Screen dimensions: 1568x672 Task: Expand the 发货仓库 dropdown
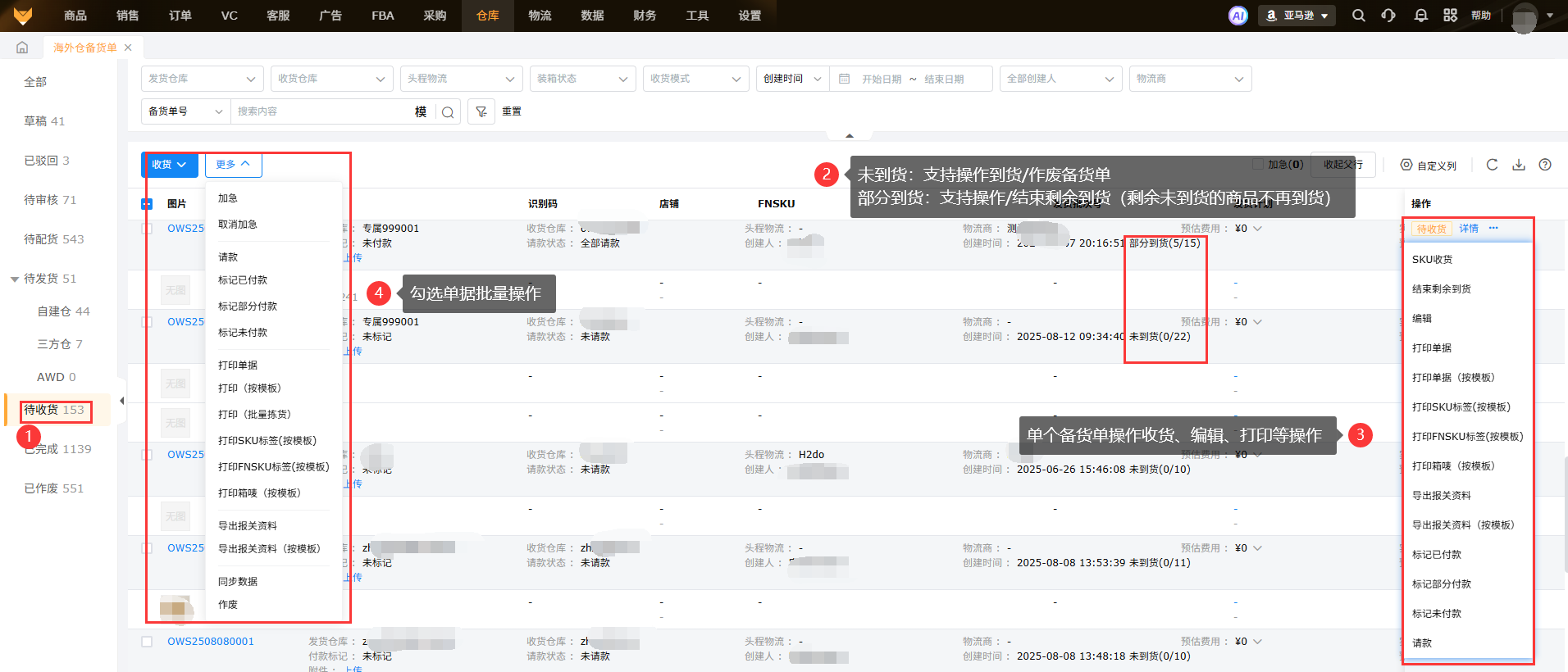tap(202, 79)
